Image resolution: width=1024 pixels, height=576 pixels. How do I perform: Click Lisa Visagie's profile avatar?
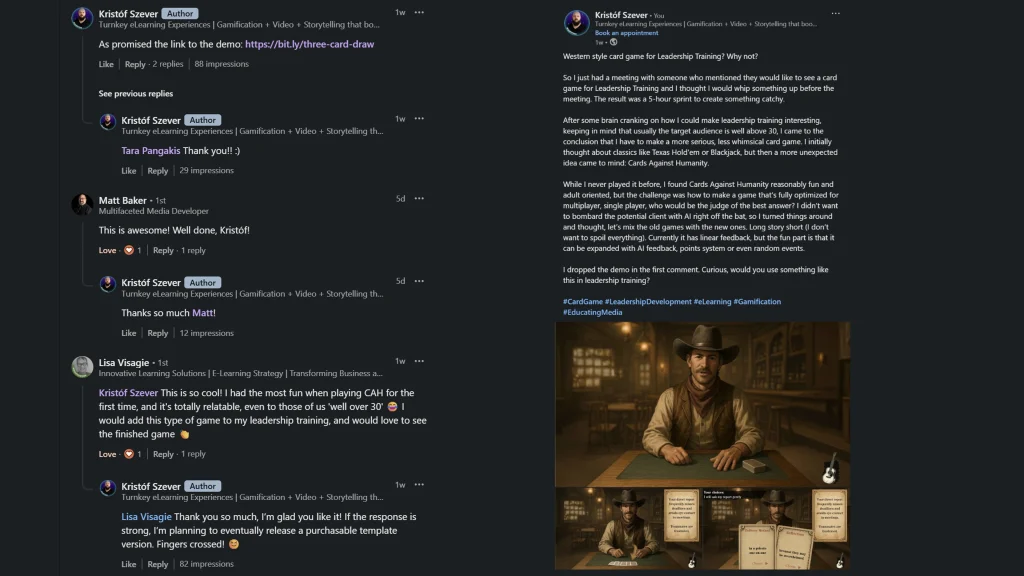82,367
